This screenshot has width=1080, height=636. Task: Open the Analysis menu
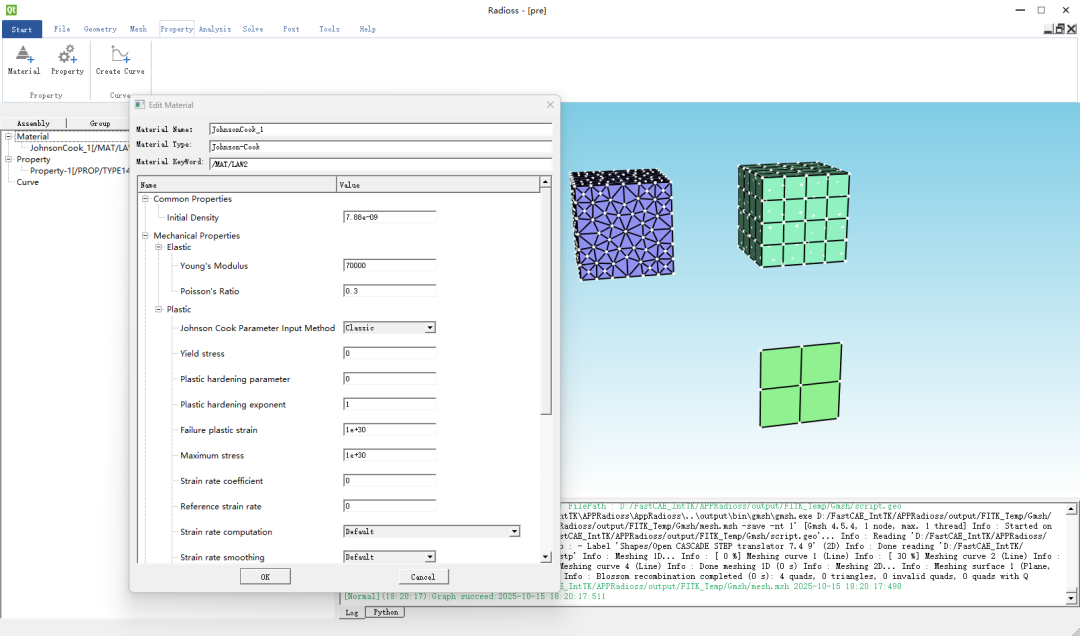(x=215, y=29)
